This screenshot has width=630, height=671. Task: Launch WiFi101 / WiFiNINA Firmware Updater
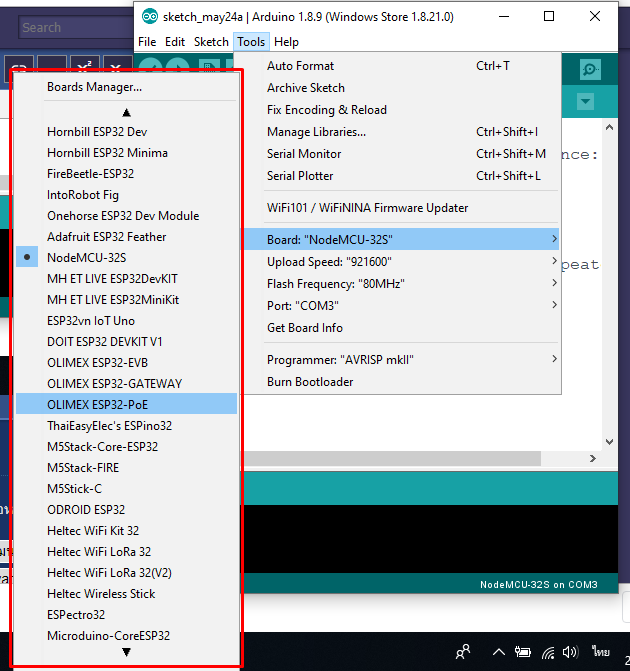[x=401, y=208]
